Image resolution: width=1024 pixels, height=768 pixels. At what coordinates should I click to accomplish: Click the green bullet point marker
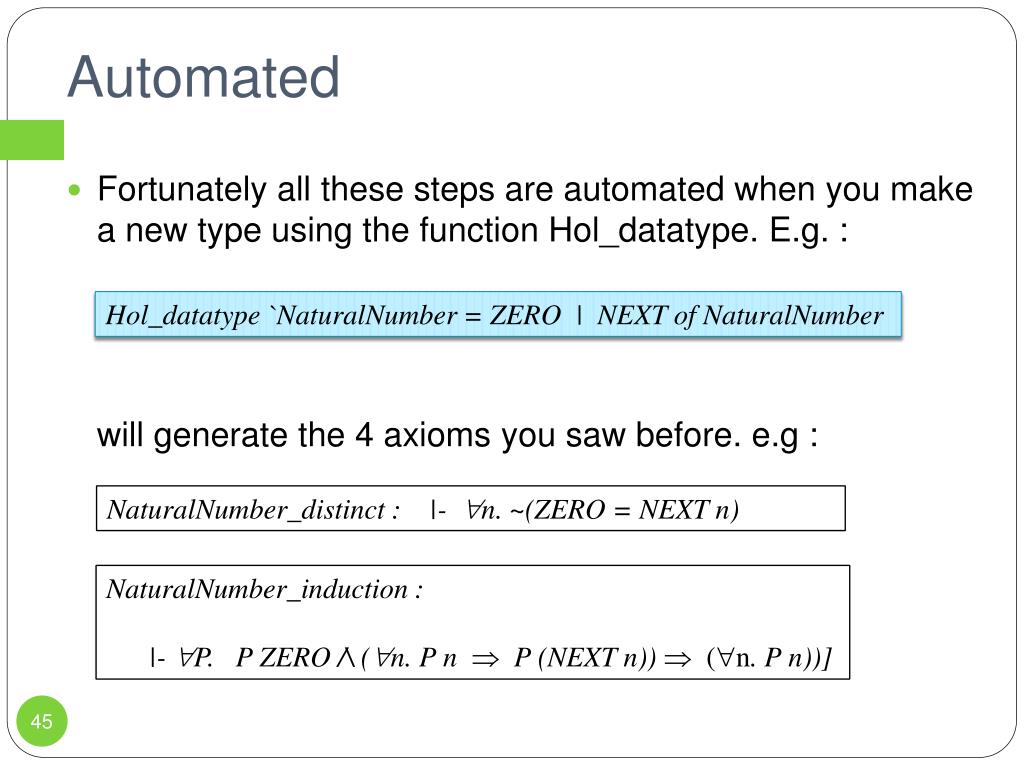click(74, 191)
